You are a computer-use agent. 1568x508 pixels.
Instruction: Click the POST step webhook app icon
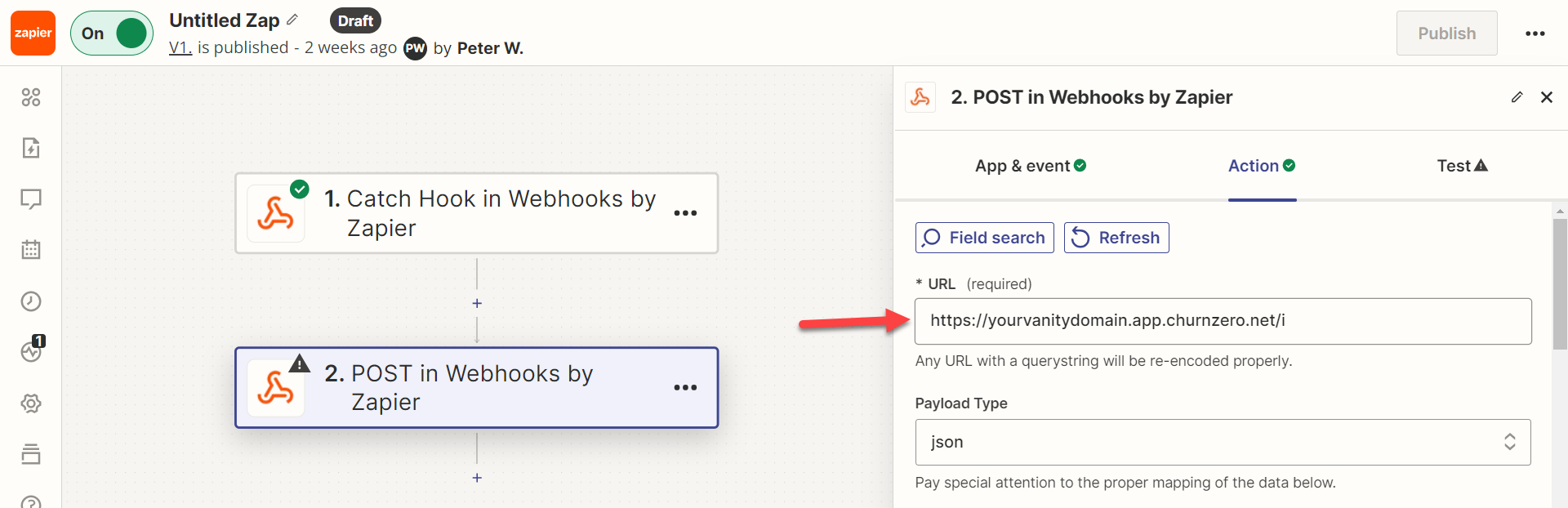(x=276, y=389)
